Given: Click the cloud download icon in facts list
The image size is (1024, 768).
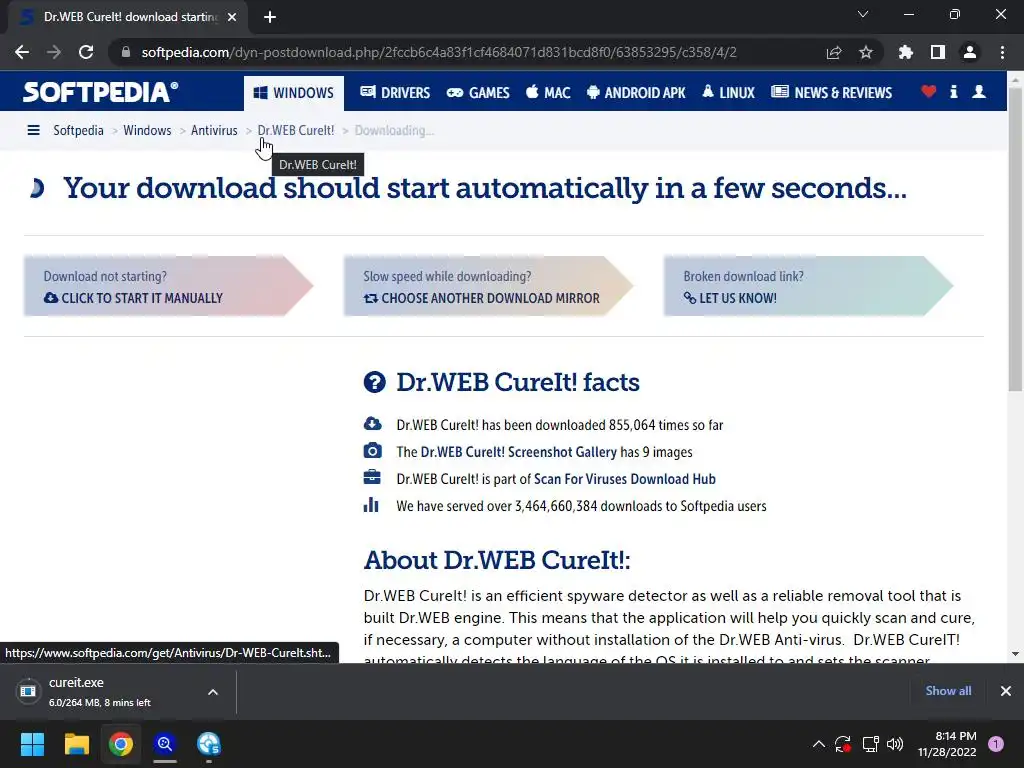Looking at the screenshot, I should 372,424.
